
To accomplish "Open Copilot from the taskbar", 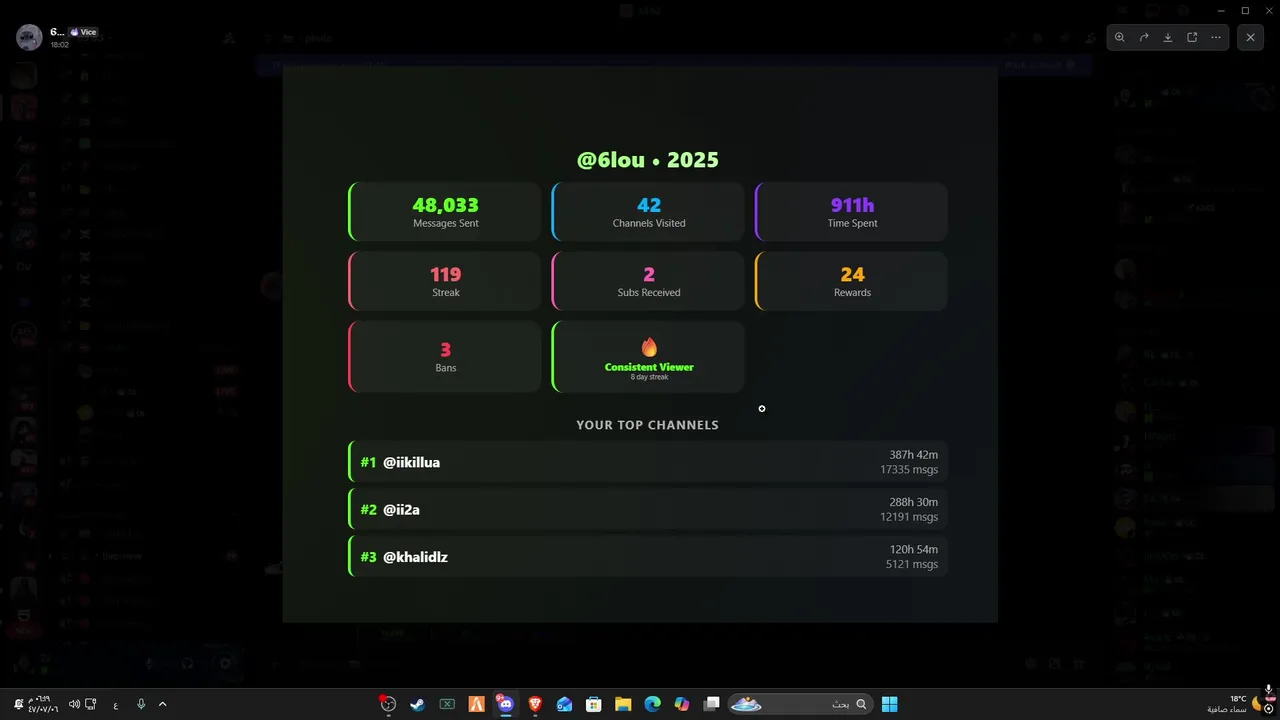I will (682, 704).
